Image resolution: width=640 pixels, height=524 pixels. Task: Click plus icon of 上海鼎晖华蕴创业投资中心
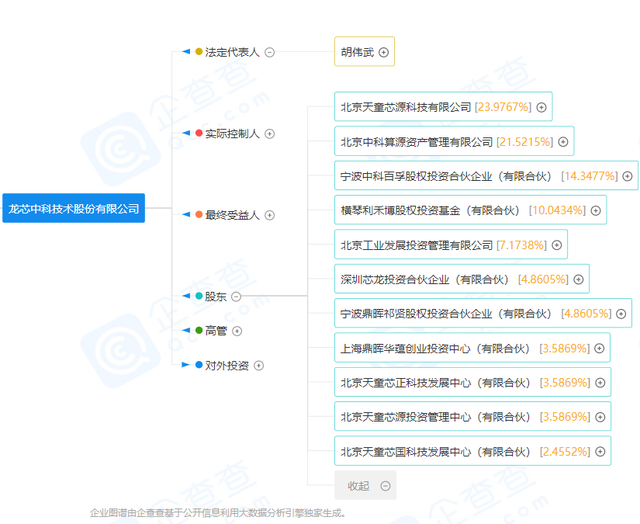[x=599, y=348]
